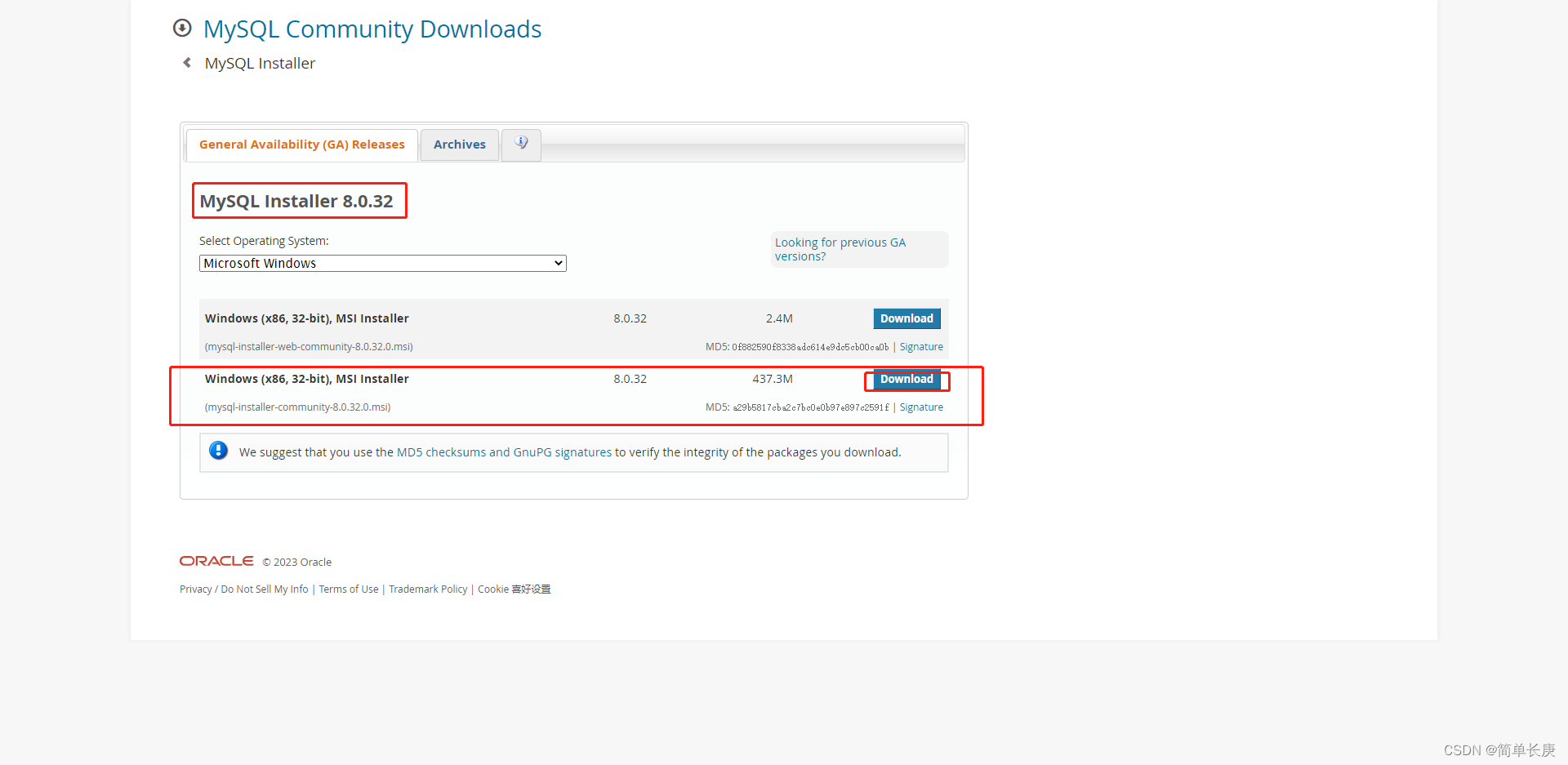This screenshot has height=765, width=1568.
Task: Open the Trademark Policy link
Action: (x=428, y=589)
